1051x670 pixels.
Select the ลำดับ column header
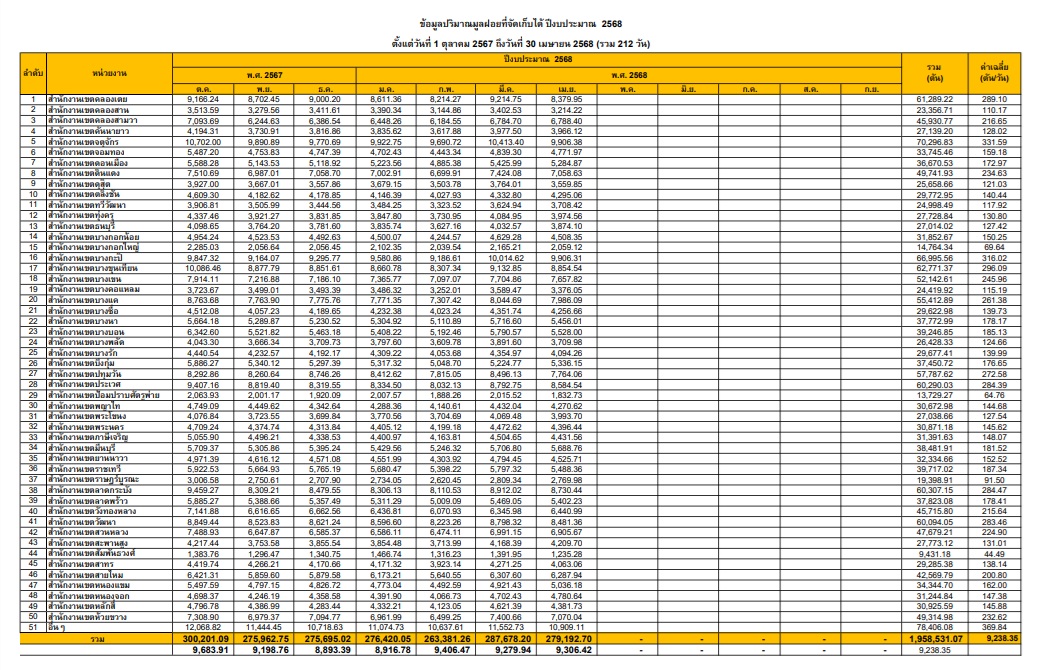pyautogui.click(x=33, y=73)
